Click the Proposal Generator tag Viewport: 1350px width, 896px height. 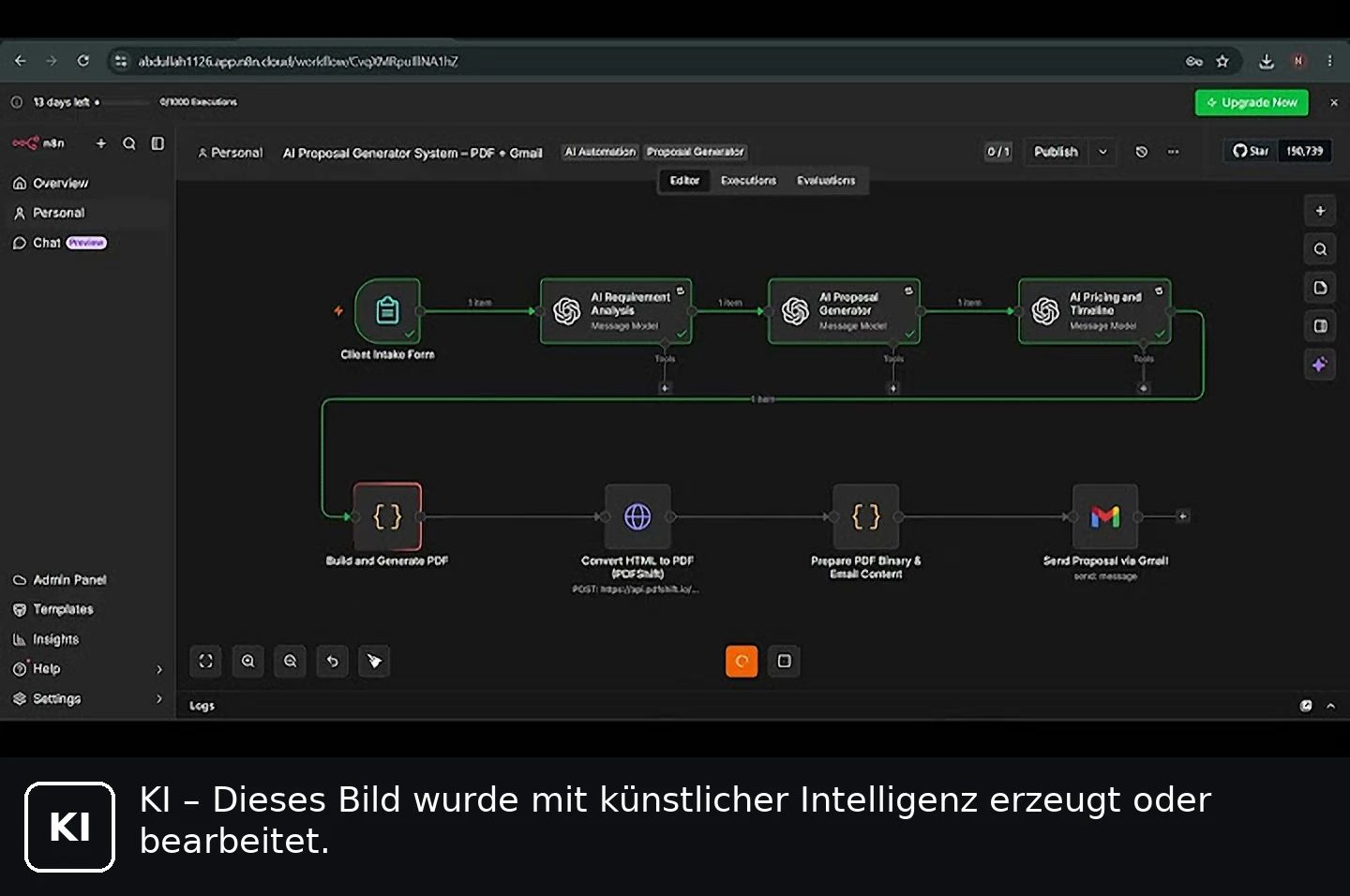pos(696,152)
